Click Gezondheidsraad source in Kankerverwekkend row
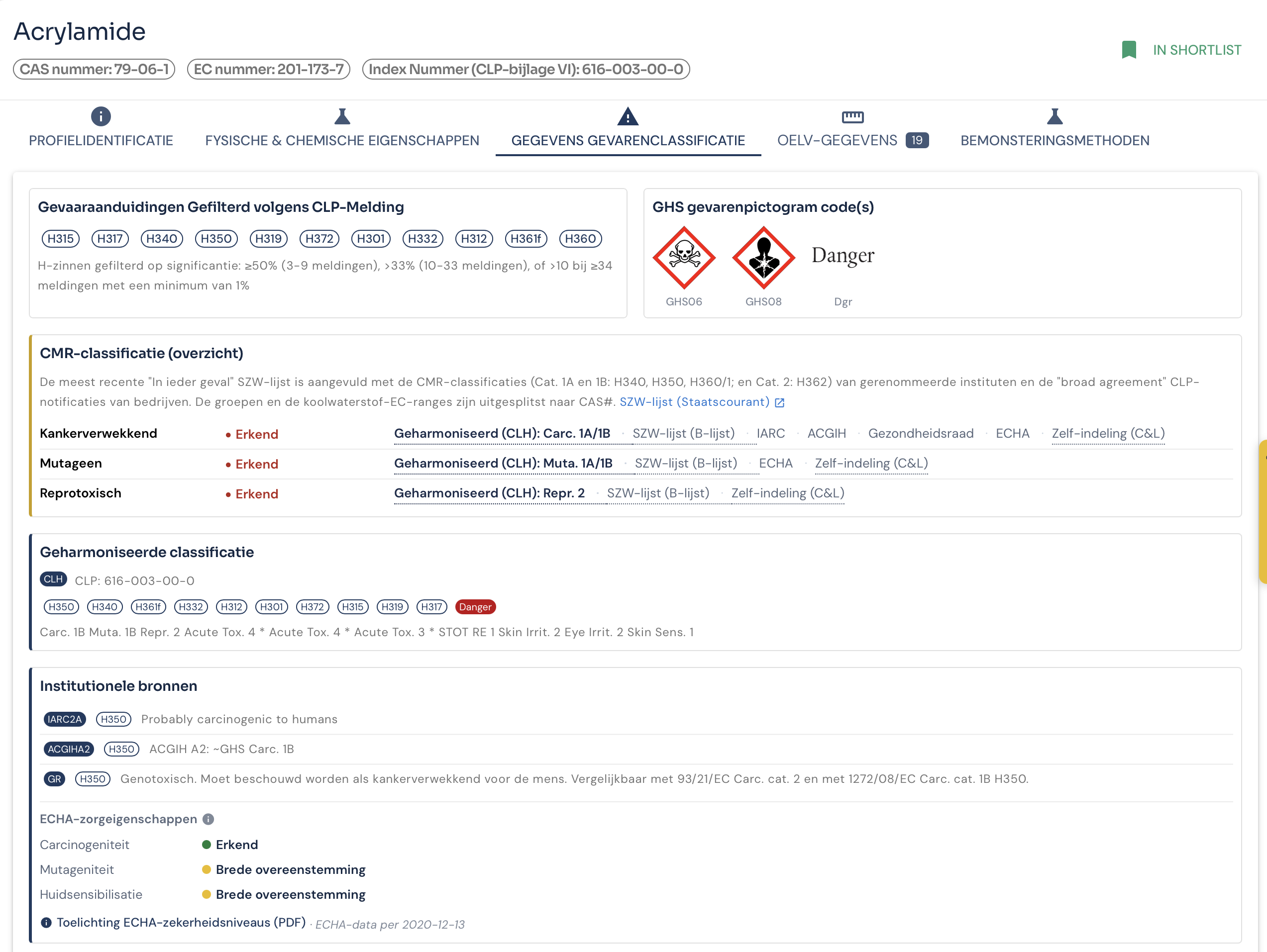Image resolution: width=1267 pixels, height=952 pixels. pyautogui.click(x=921, y=433)
